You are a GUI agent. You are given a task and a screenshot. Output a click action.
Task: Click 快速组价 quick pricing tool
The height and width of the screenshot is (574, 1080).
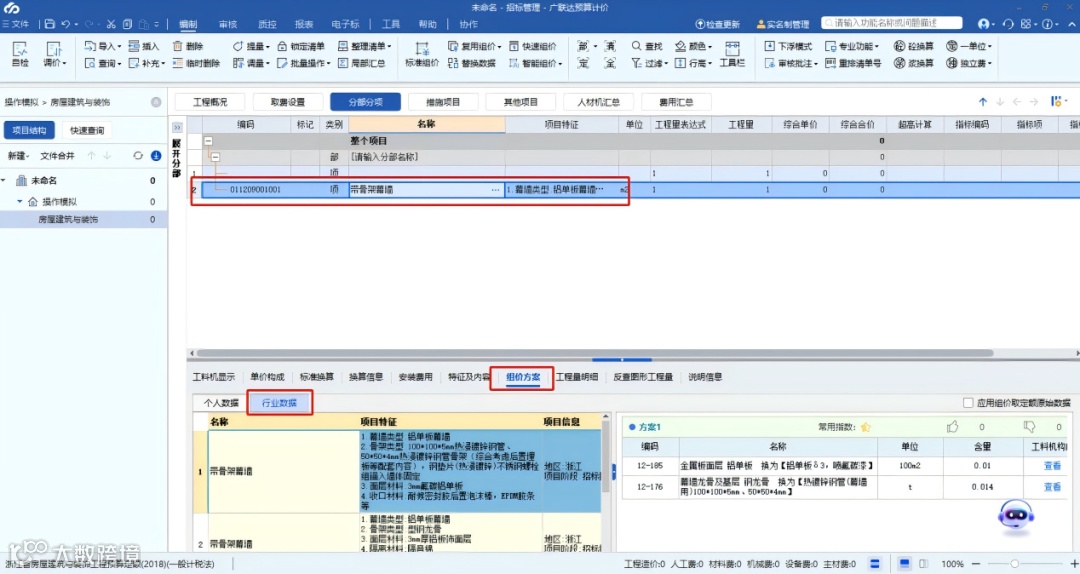coord(532,46)
